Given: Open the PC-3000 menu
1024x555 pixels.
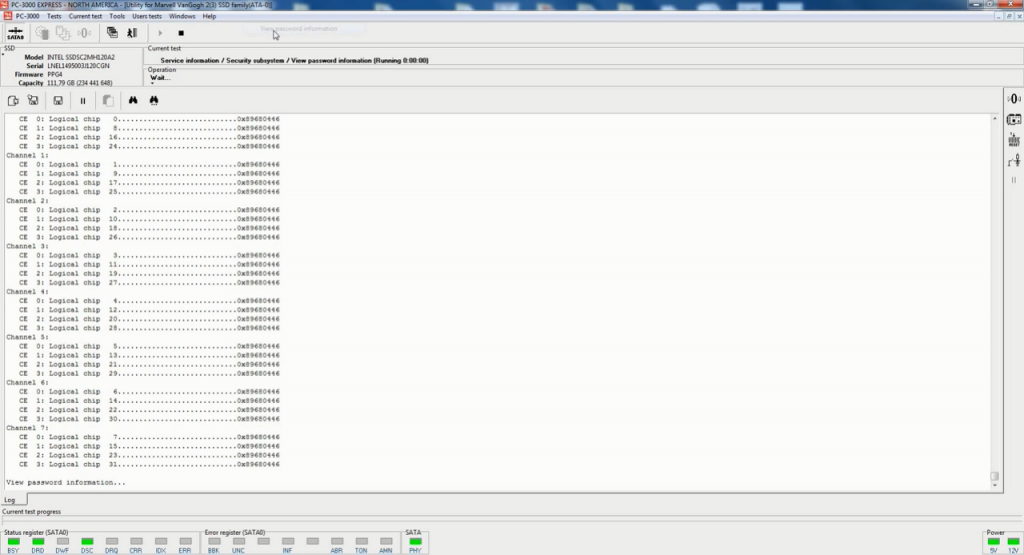Looking at the screenshot, I should [x=27, y=16].
